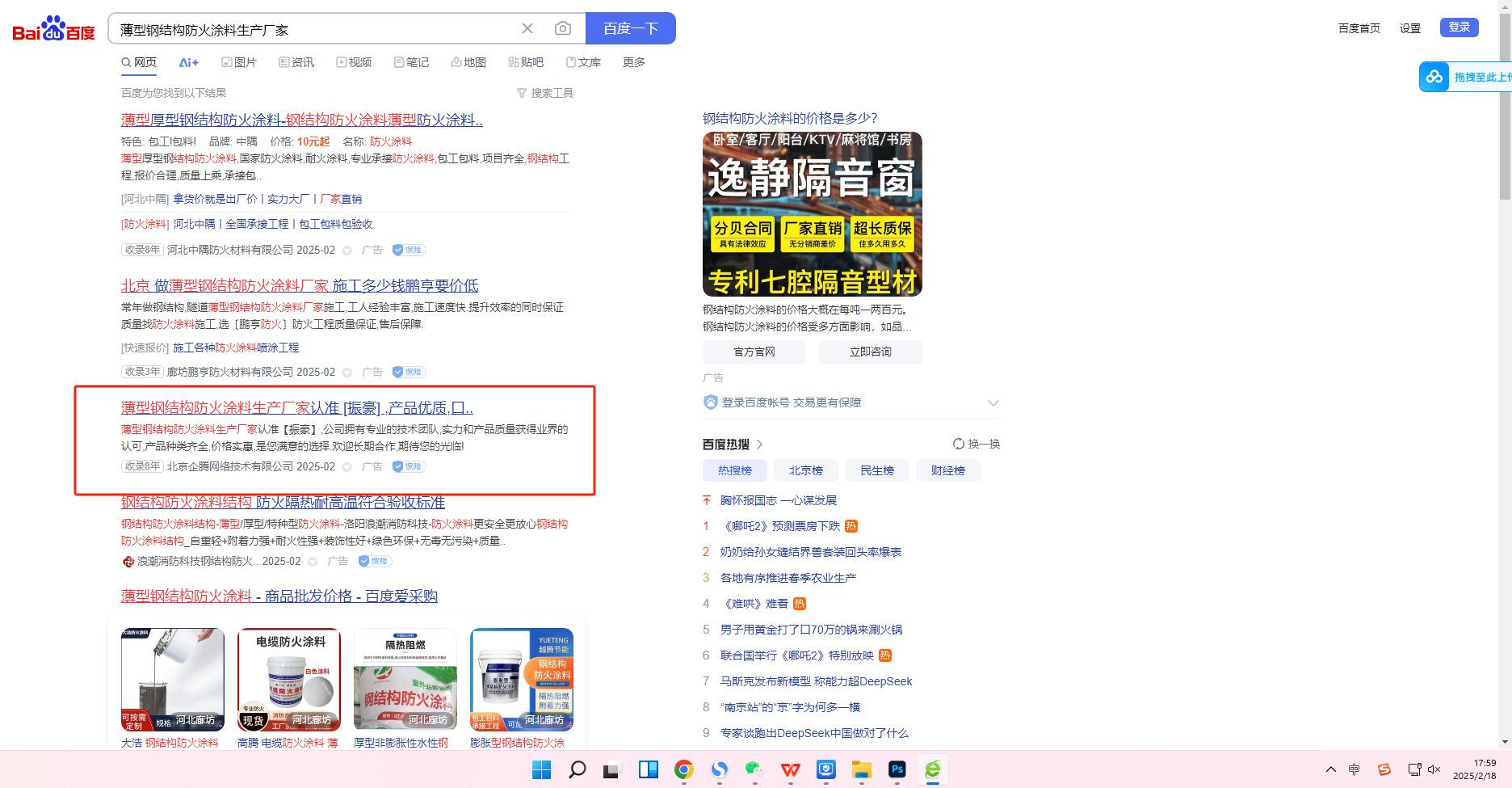1512x788 pixels.
Task: Click the 百度一下 search button
Action: [x=630, y=29]
